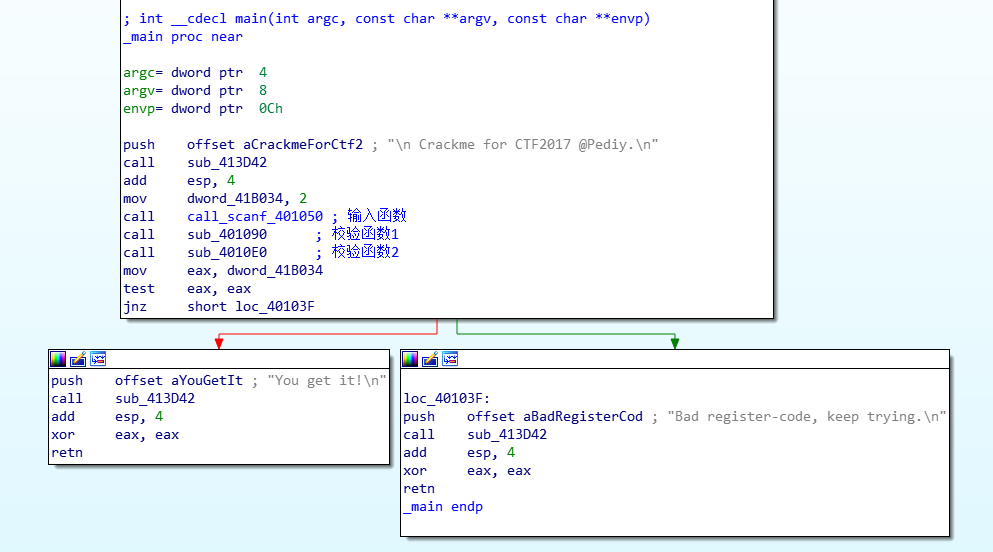Select call_scanf_401050 function name
The height and width of the screenshot is (552, 993).
[255, 216]
